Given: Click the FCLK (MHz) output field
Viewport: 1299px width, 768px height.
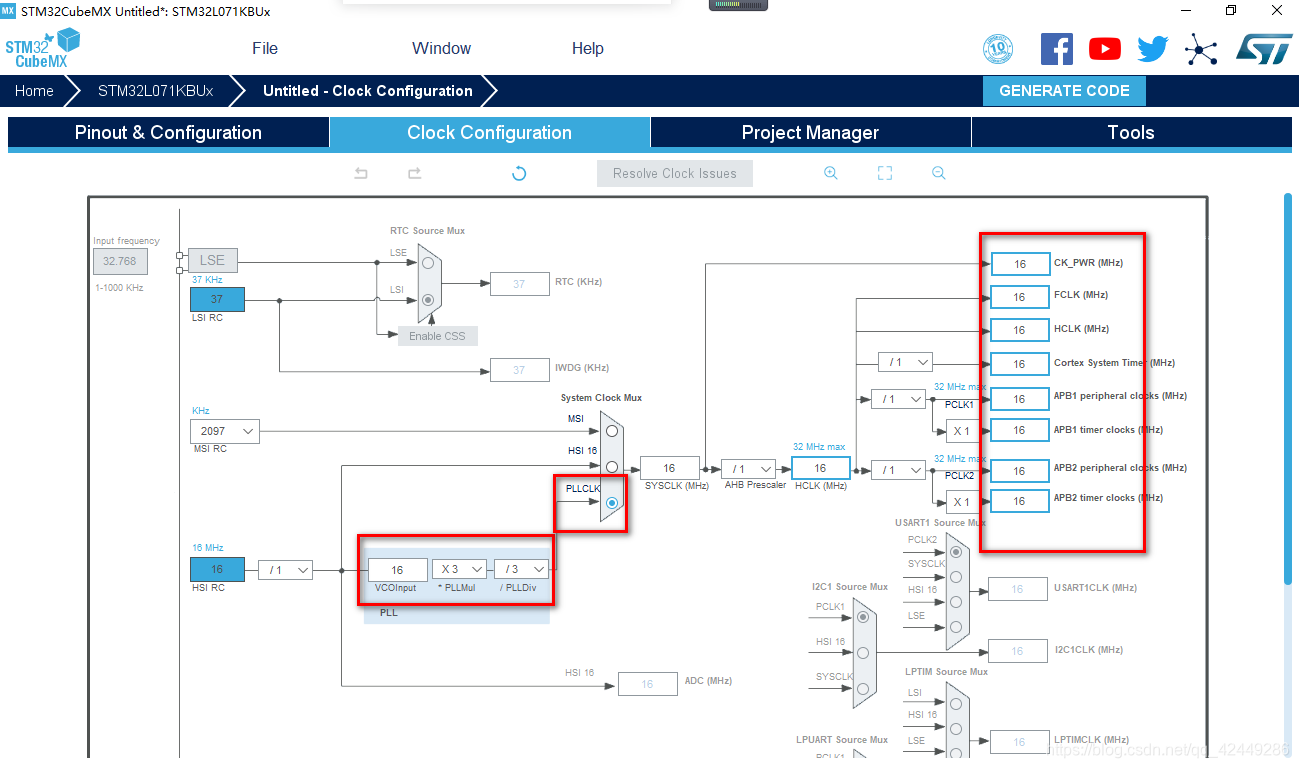Looking at the screenshot, I should point(1020,297).
